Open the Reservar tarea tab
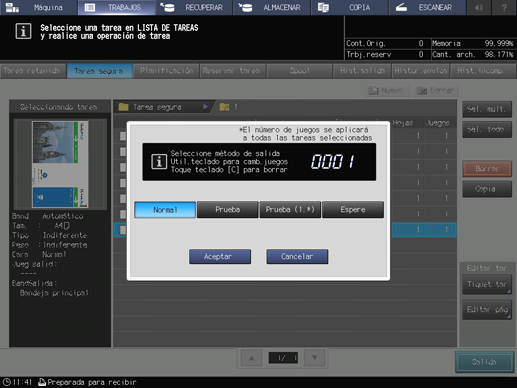Viewport: 517px width, 388px height. 233,71
